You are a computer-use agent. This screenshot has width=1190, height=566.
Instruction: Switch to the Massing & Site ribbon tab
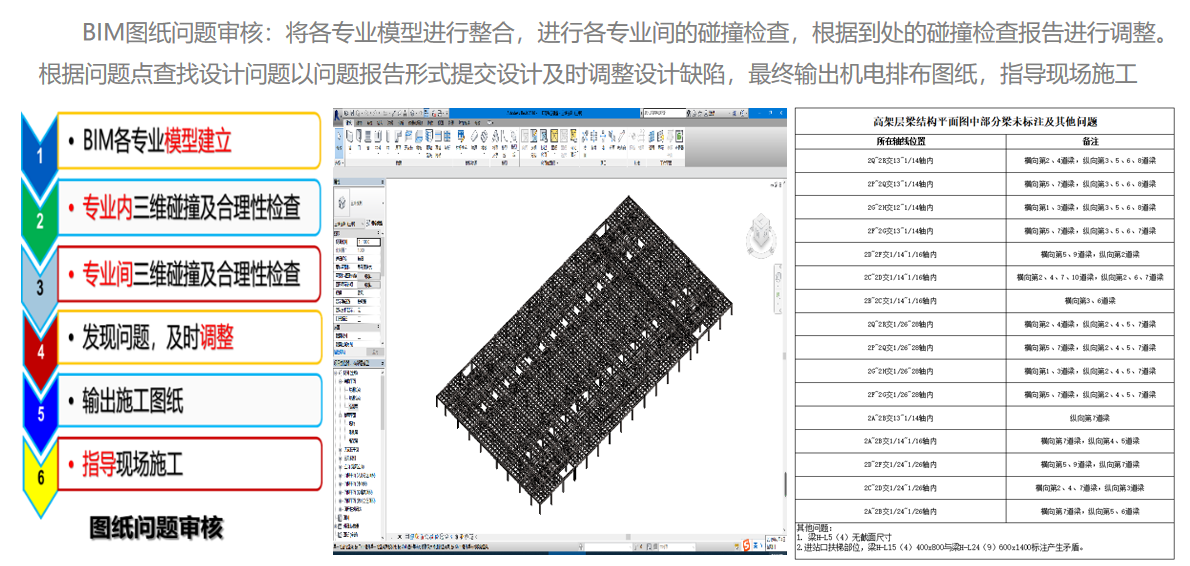tap(415, 123)
